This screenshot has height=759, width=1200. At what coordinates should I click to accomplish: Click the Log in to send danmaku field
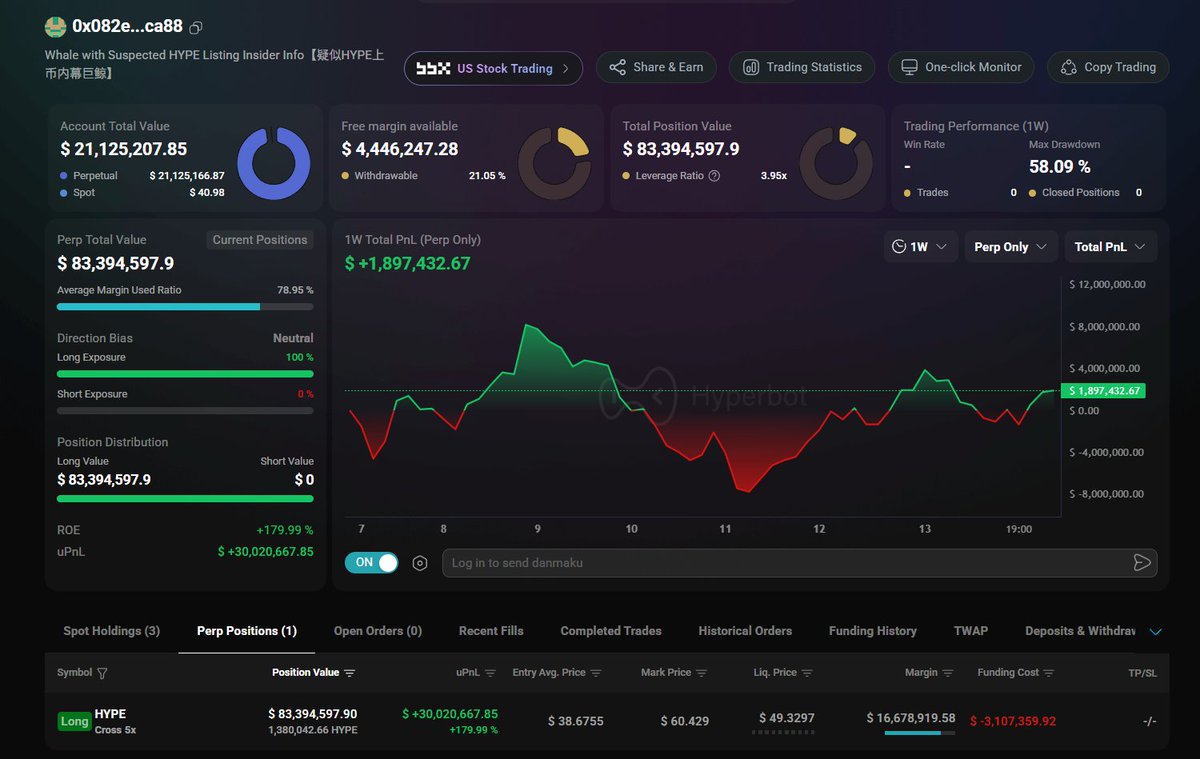pos(799,563)
